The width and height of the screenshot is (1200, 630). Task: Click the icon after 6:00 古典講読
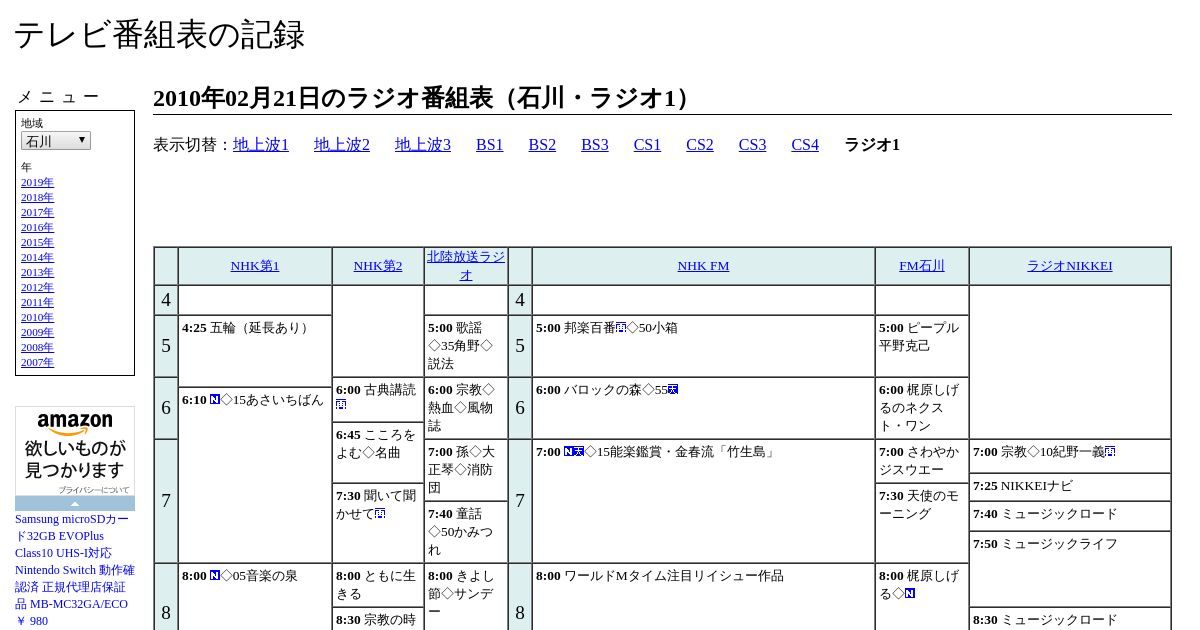(x=341, y=405)
